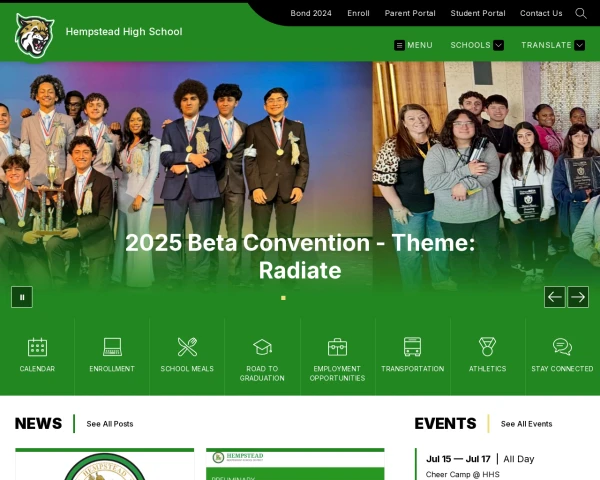The height and width of the screenshot is (480, 600).
Task: Open the Contact Us page
Action: coord(541,13)
